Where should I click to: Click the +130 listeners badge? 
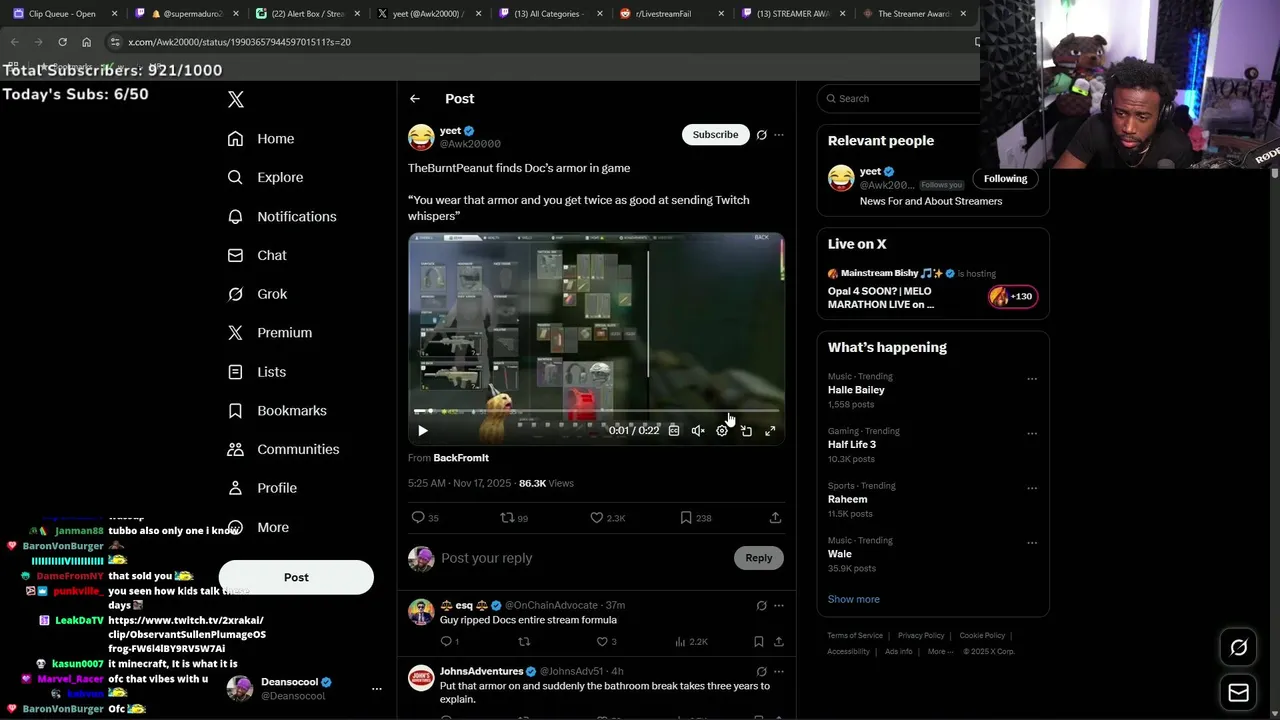[1013, 296]
